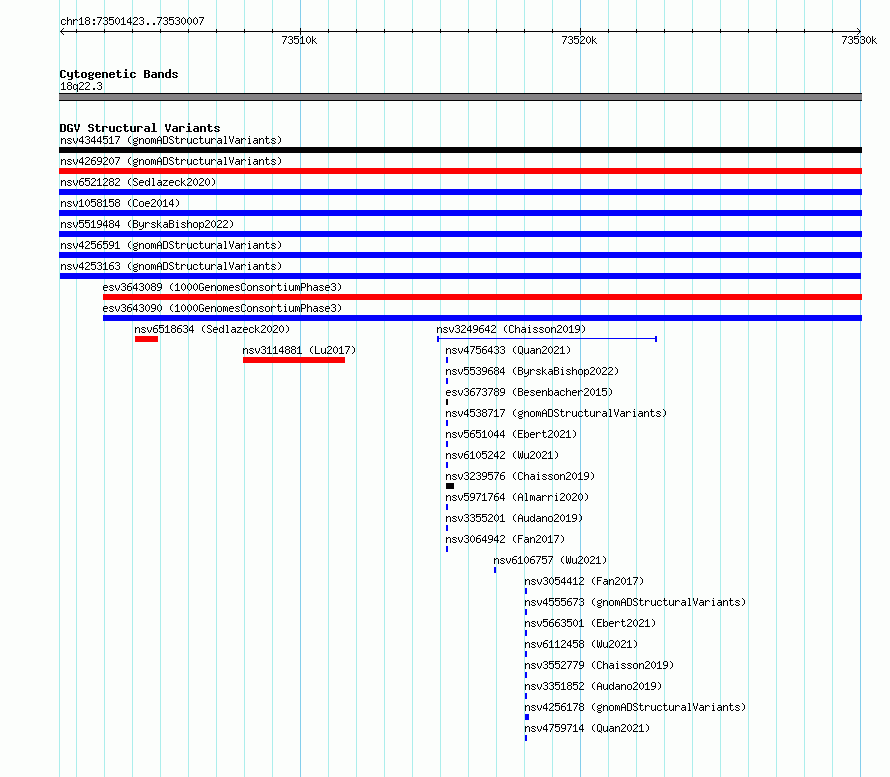Image resolution: width=890 pixels, height=777 pixels.
Task: Click the nsv6521282 (Sedlazeck2020) label
Action: [x=138, y=182]
